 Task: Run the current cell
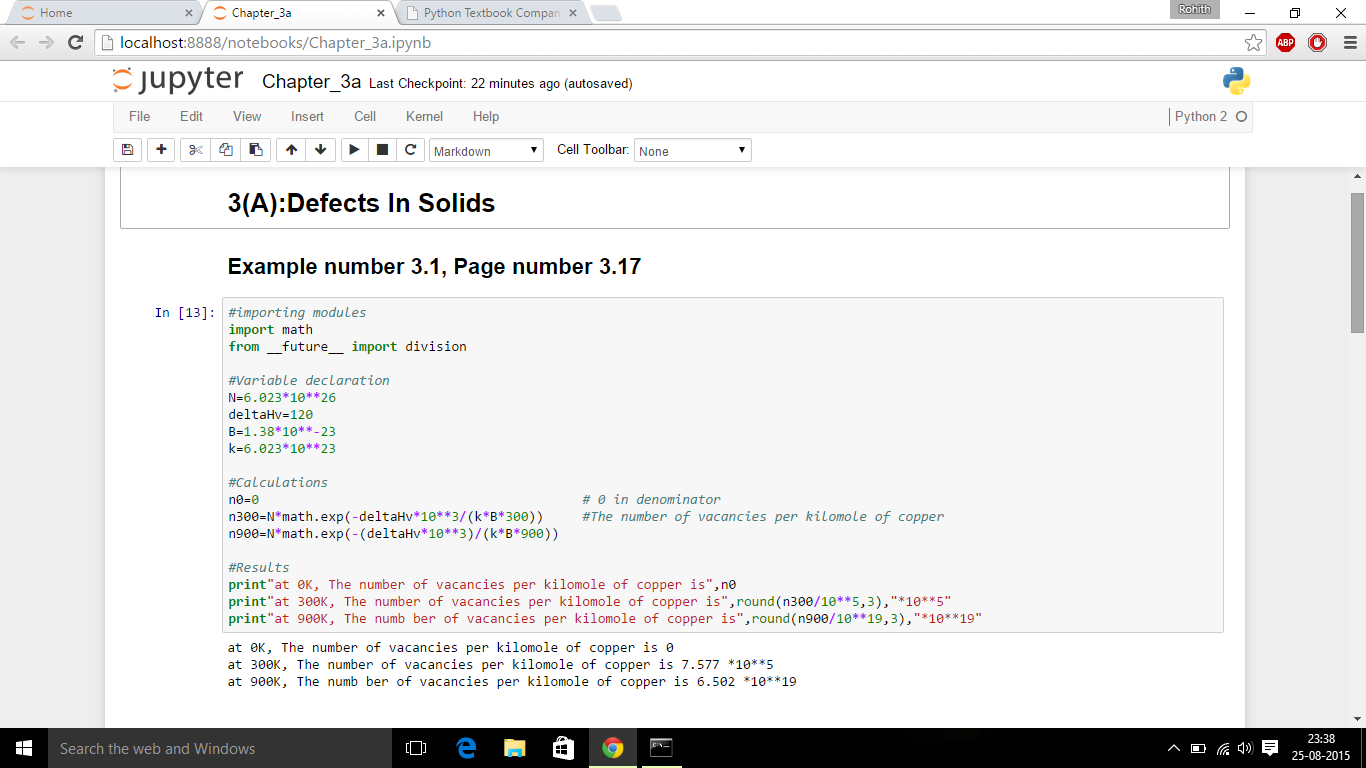coord(353,150)
